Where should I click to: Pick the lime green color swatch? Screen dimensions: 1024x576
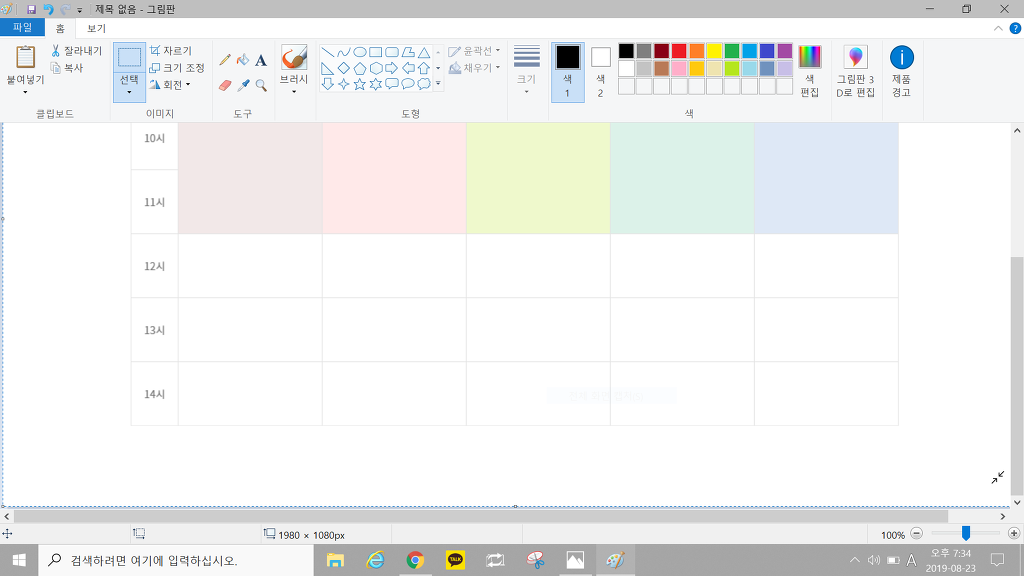(x=732, y=69)
